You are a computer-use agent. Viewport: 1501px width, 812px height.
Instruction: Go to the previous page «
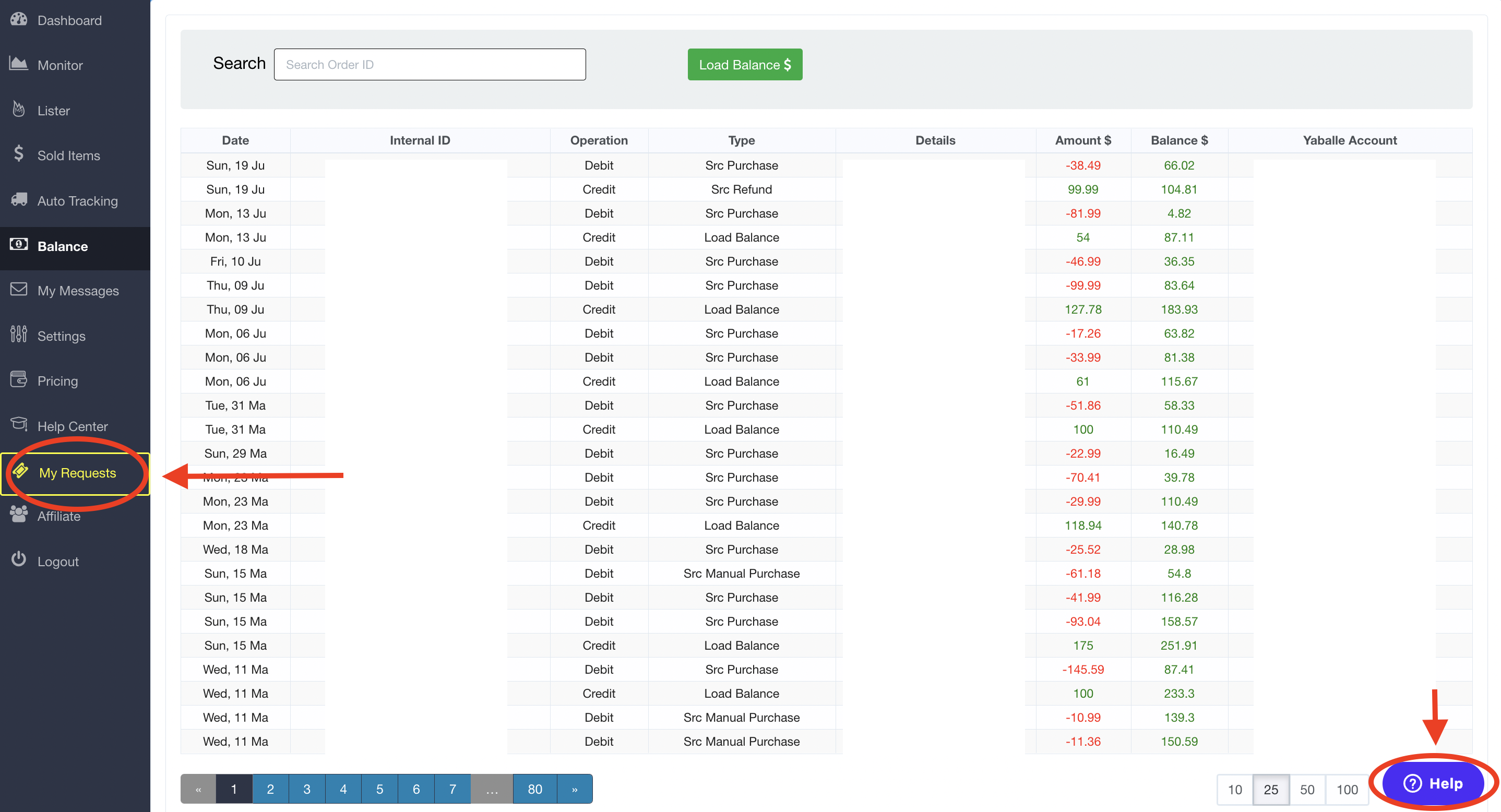(x=198, y=789)
